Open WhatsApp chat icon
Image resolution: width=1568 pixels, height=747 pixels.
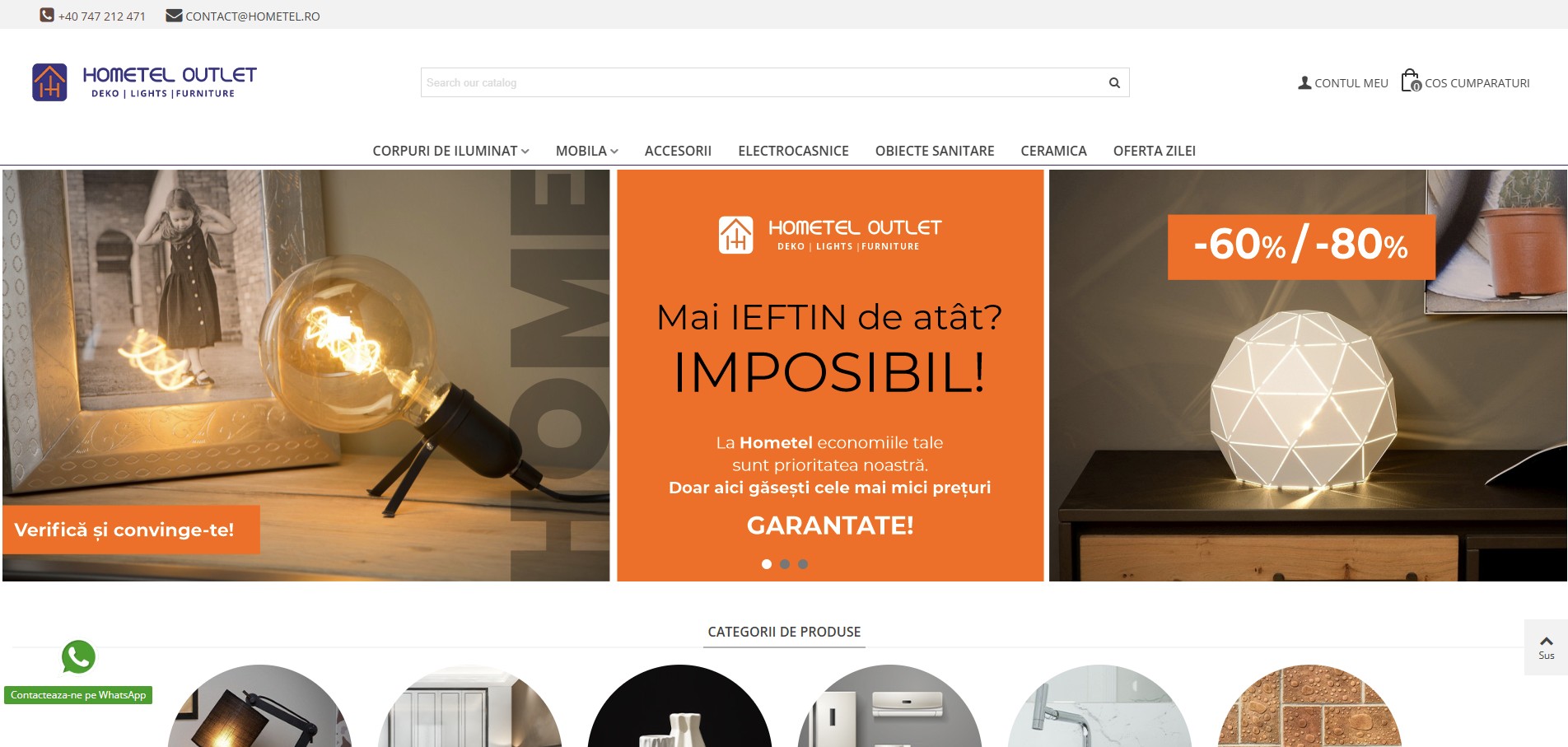(78, 656)
